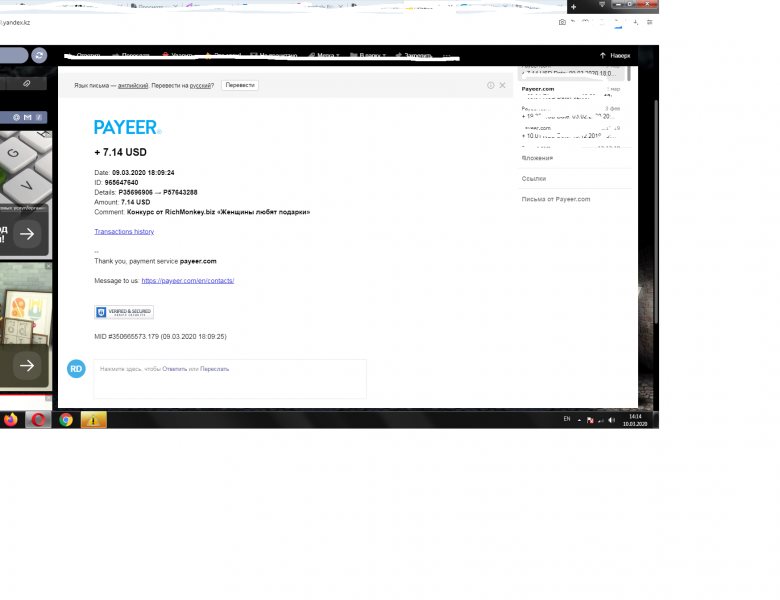Click the volume speaker tray icon
The width and height of the screenshot is (780, 600).
[612, 420]
